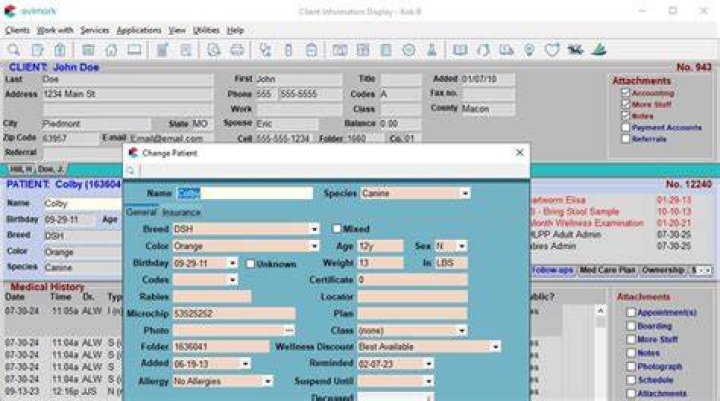Click the Microchip number field
The width and height of the screenshot is (720, 401).
pyautogui.click(x=234, y=314)
